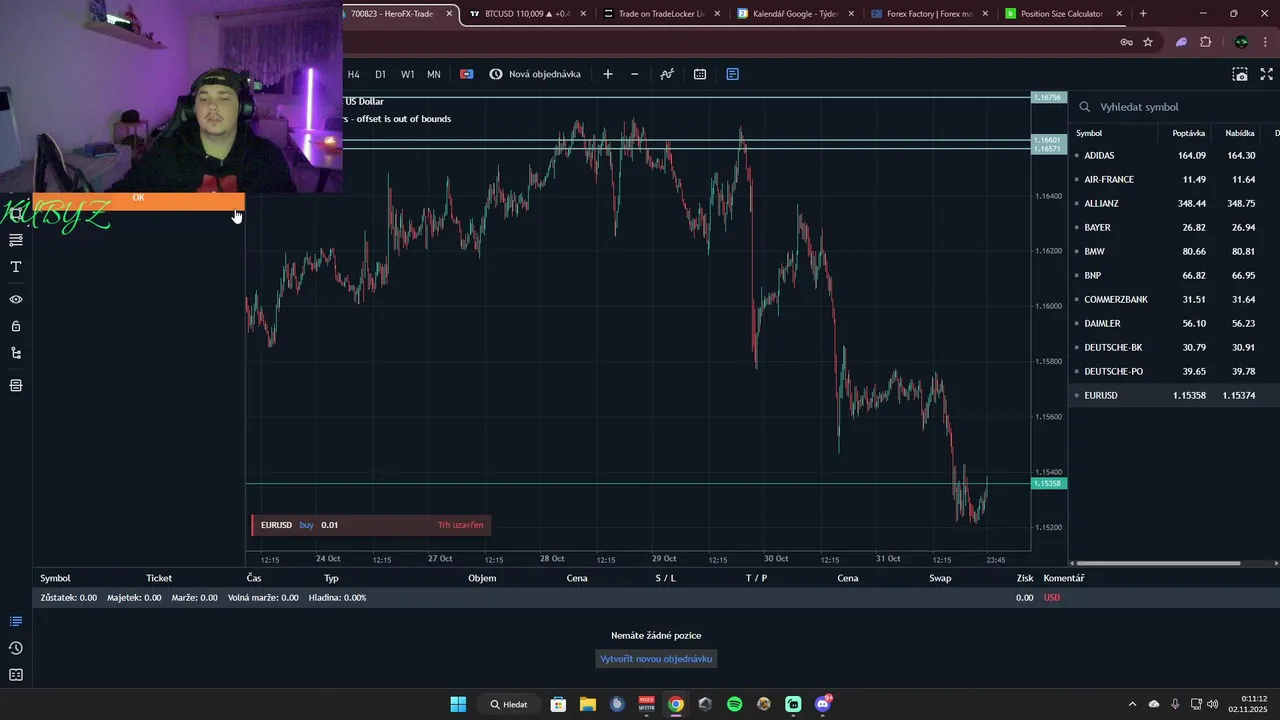
Task: Zoom out chart with minus icon
Action: click(634, 74)
